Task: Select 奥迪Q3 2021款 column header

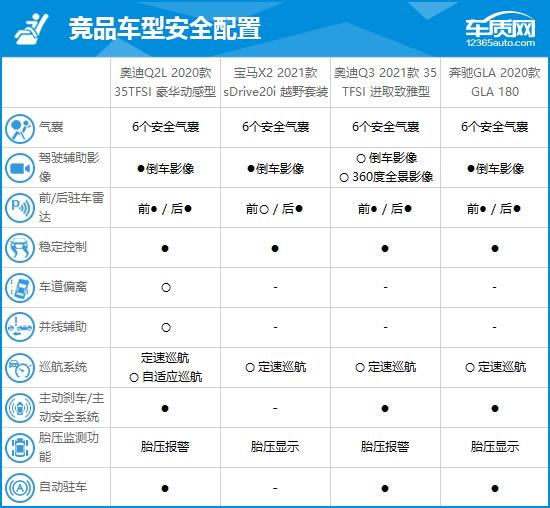Action: [385, 82]
